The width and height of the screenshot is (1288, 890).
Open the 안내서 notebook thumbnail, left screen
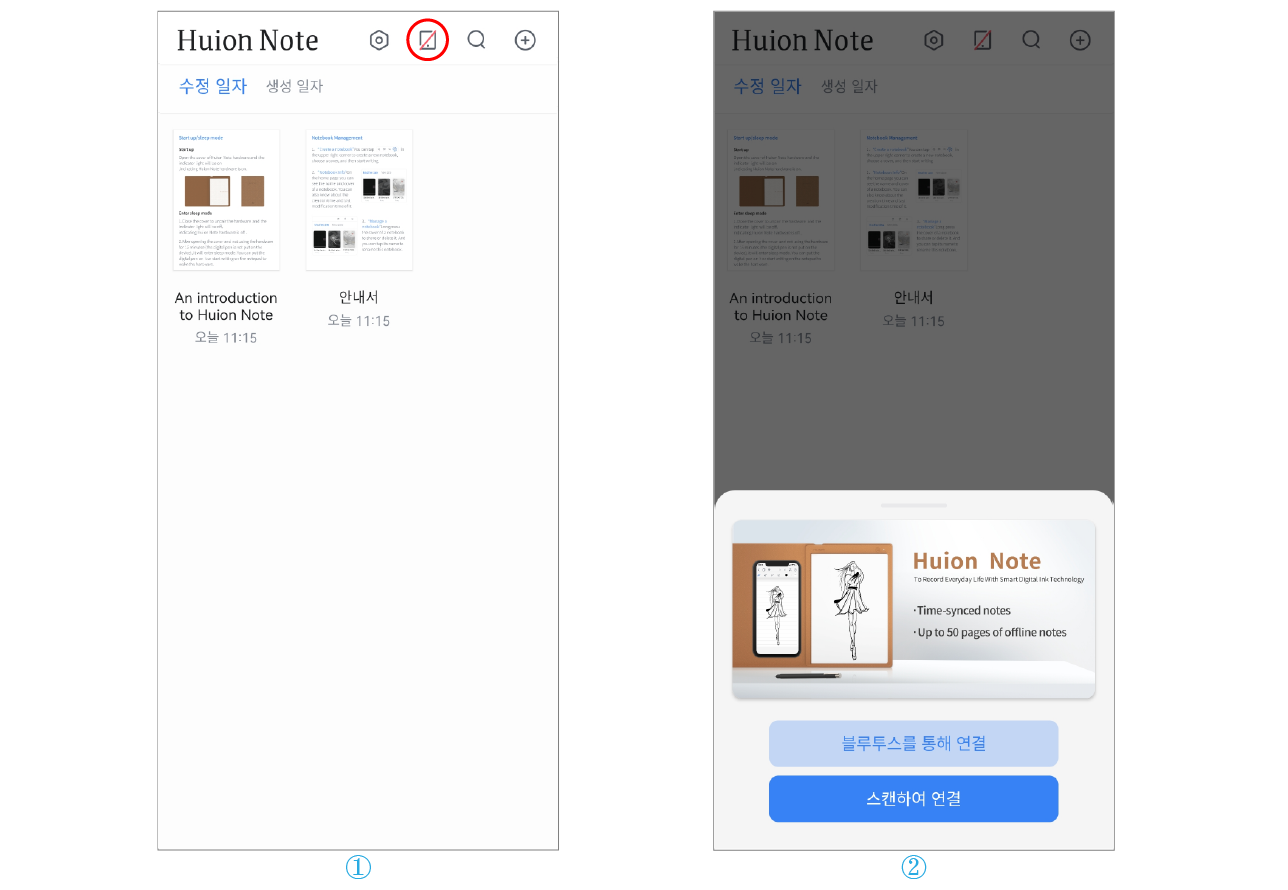pyautogui.click(x=359, y=199)
